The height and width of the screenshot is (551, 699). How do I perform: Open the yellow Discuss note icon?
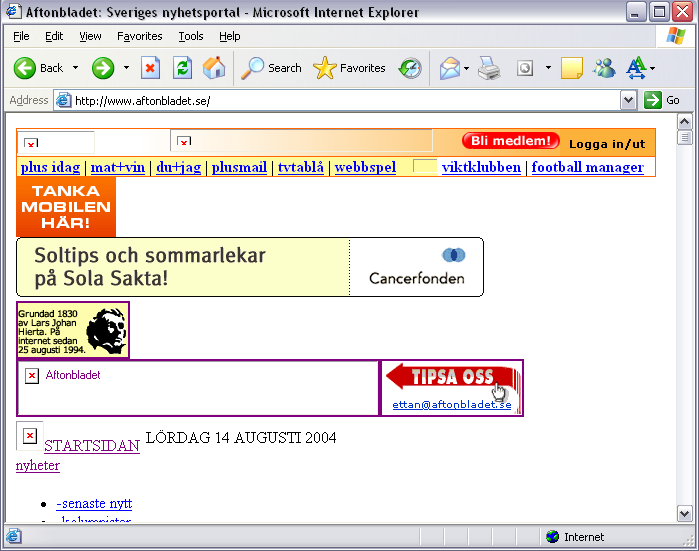[x=572, y=68]
